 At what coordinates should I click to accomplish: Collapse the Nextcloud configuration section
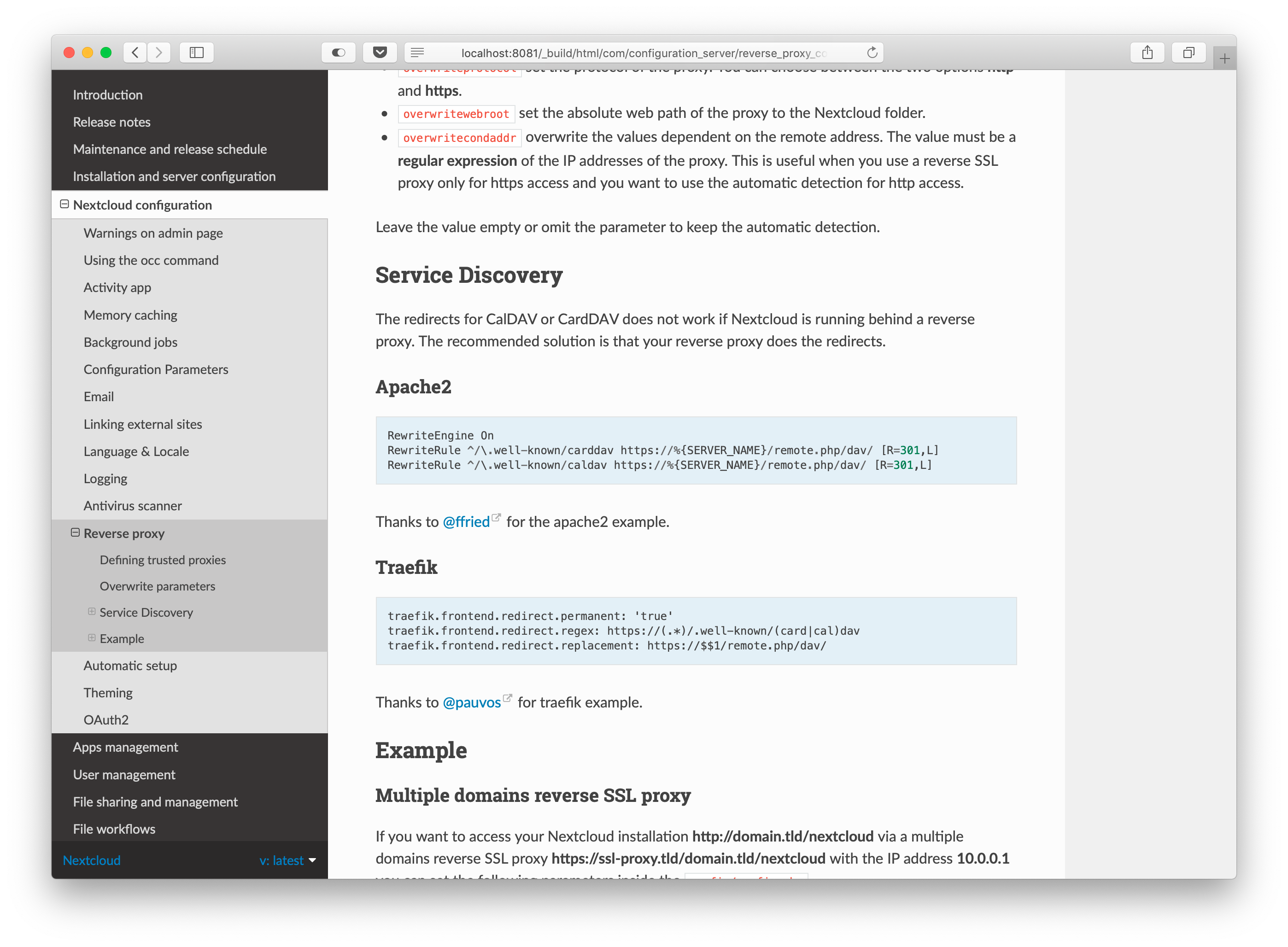click(64, 205)
